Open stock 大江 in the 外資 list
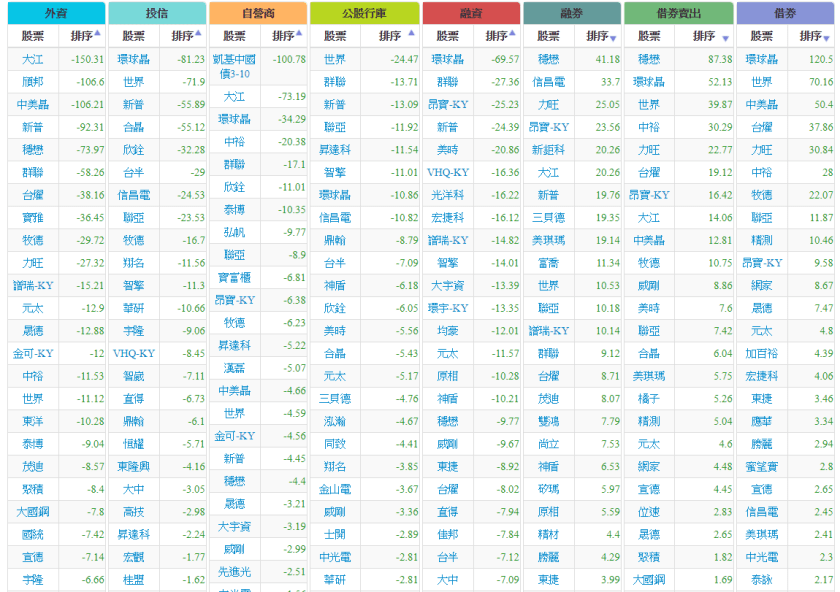840x592 pixels. point(32,60)
